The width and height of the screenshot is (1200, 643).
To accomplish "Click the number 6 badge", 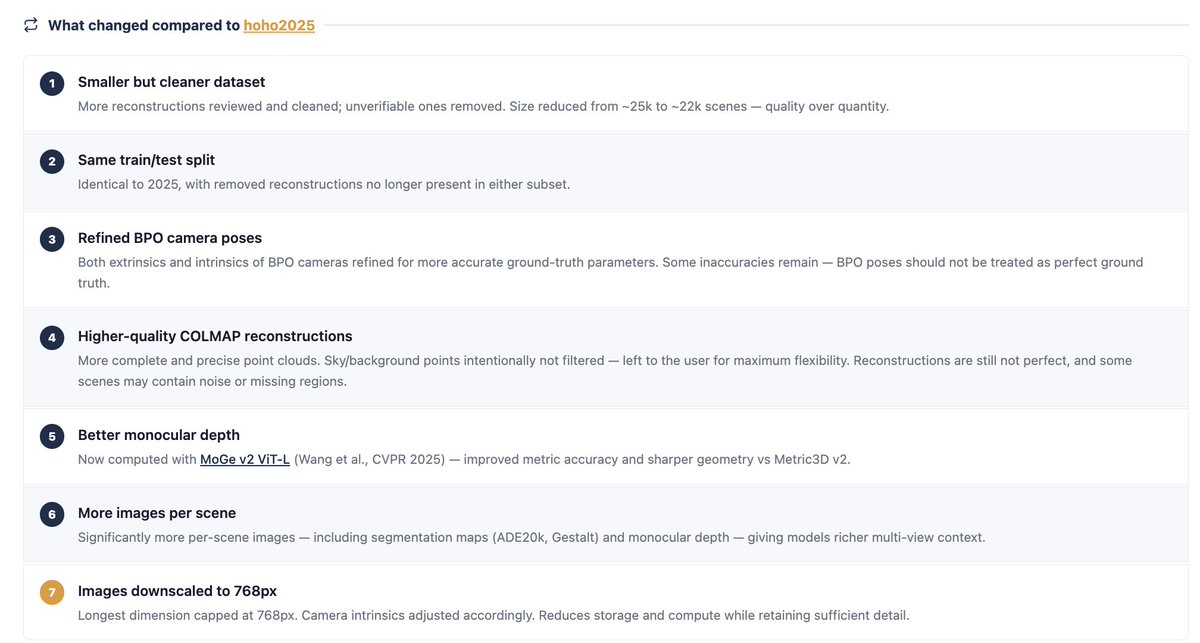I will point(52,514).
